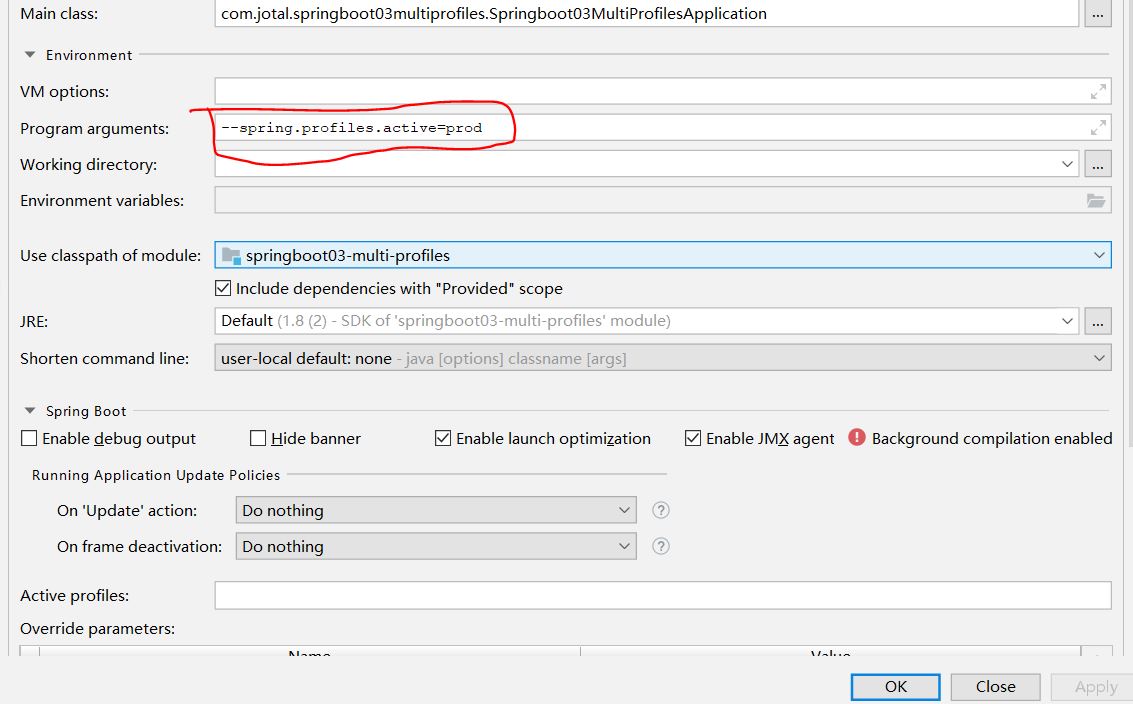This screenshot has height=704, width=1133.
Task: Show help for On frame deactivation
Action: click(x=660, y=546)
